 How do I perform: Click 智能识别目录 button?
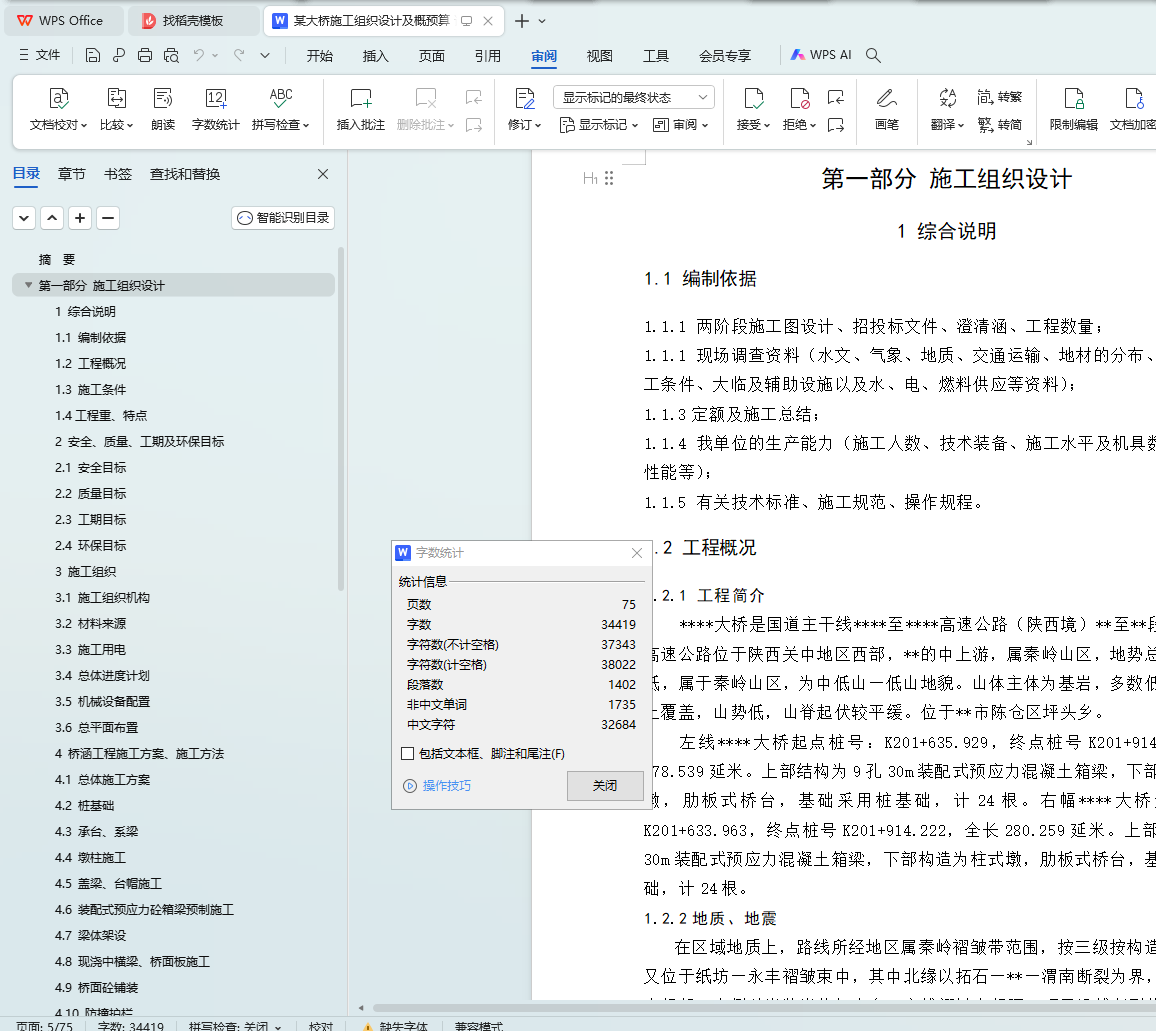pos(283,218)
